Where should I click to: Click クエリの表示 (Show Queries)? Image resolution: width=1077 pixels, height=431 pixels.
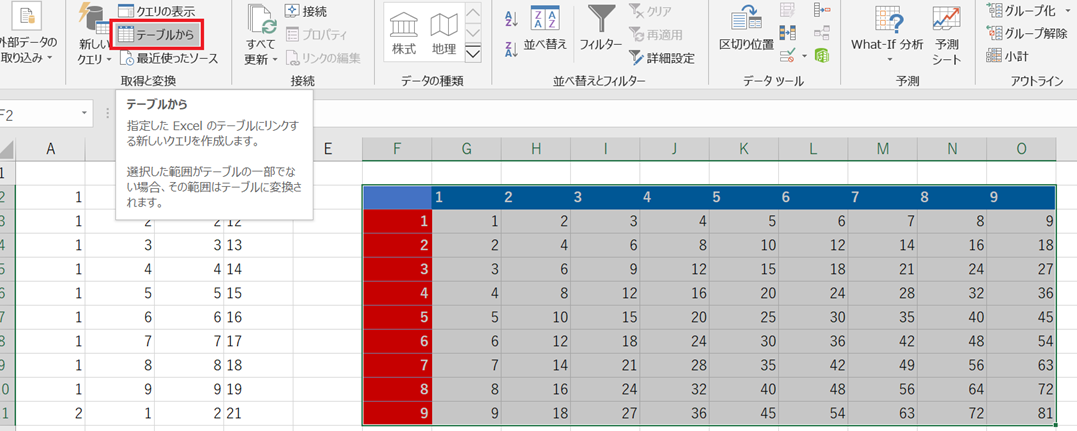pyautogui.click(x=156, y=11)
